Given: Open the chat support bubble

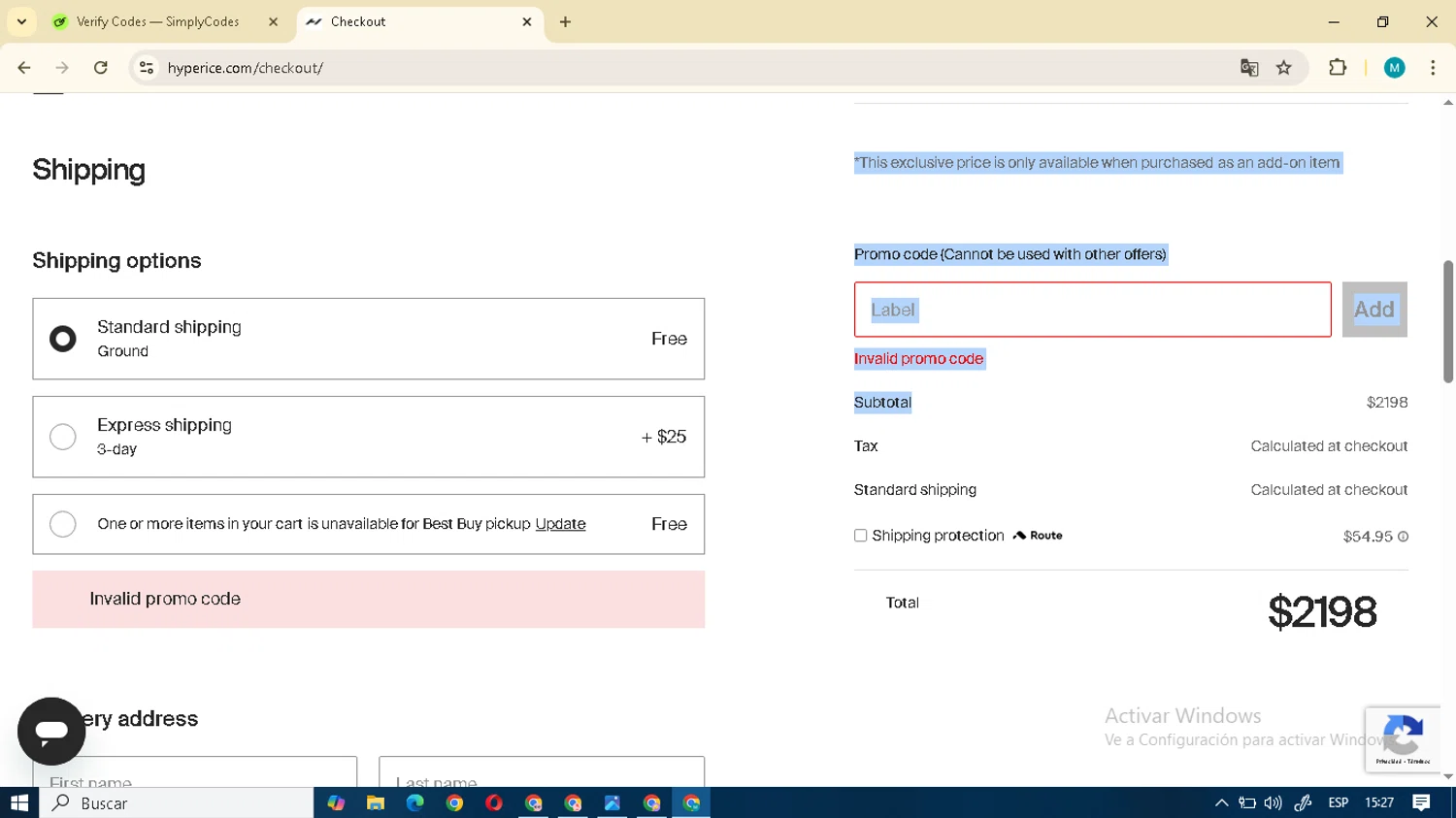Looking at the screenshot, I should [x=51, y=731].
